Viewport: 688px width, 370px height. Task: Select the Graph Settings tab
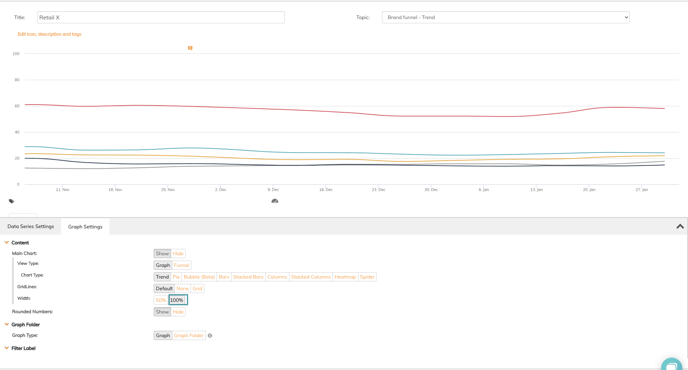pyautogui.click(x=85, y=227)
